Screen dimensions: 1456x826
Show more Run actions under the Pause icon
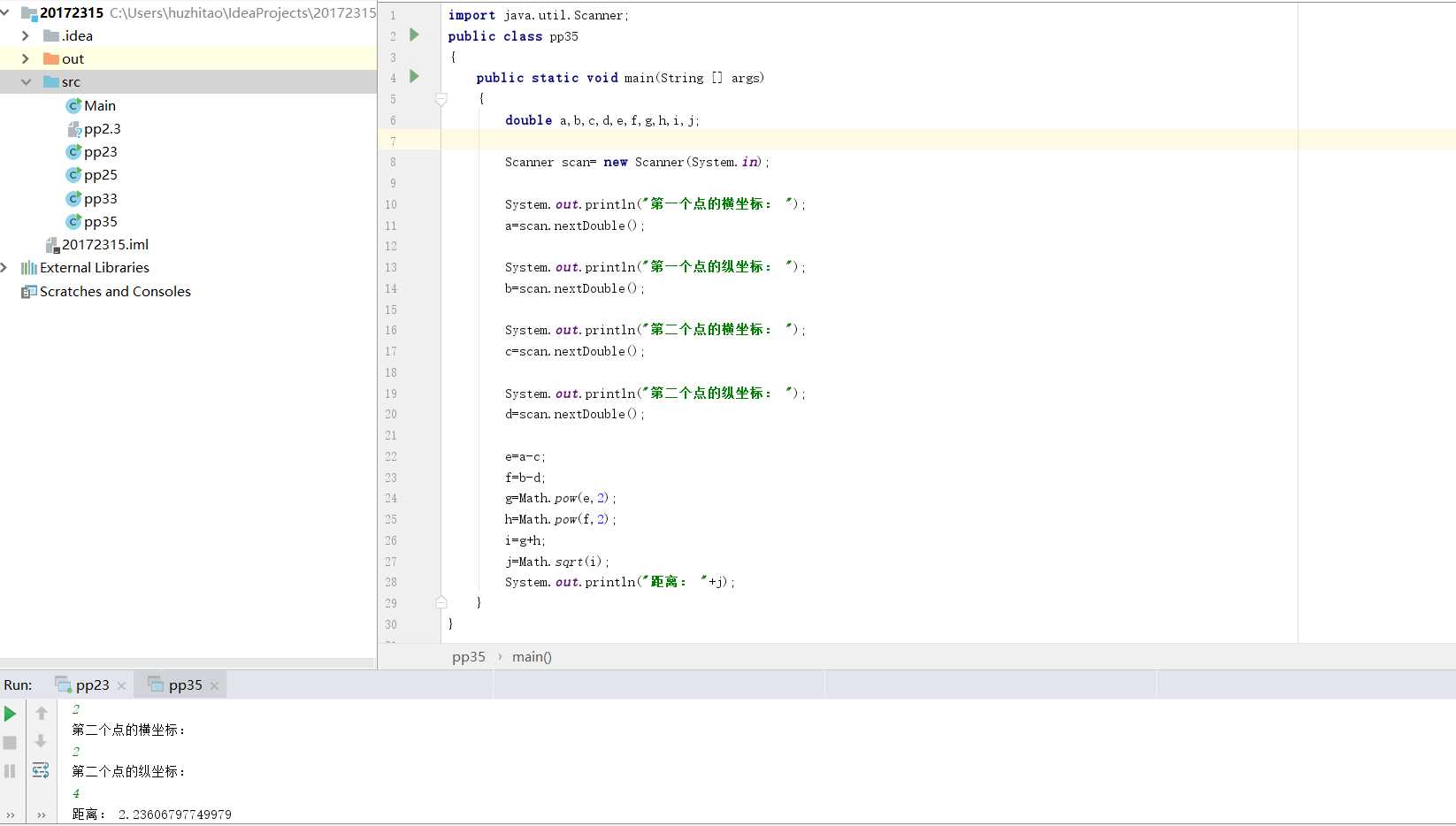(11, 815)
